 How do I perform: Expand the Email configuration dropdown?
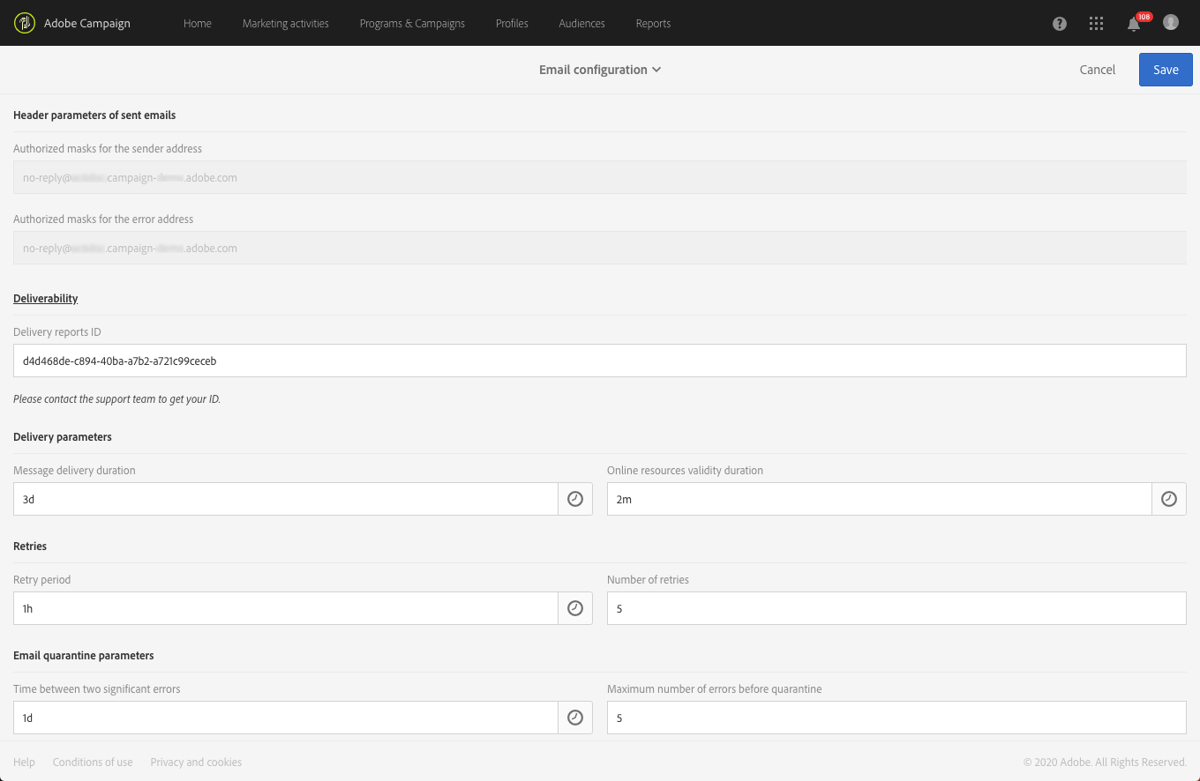[600, 69]
